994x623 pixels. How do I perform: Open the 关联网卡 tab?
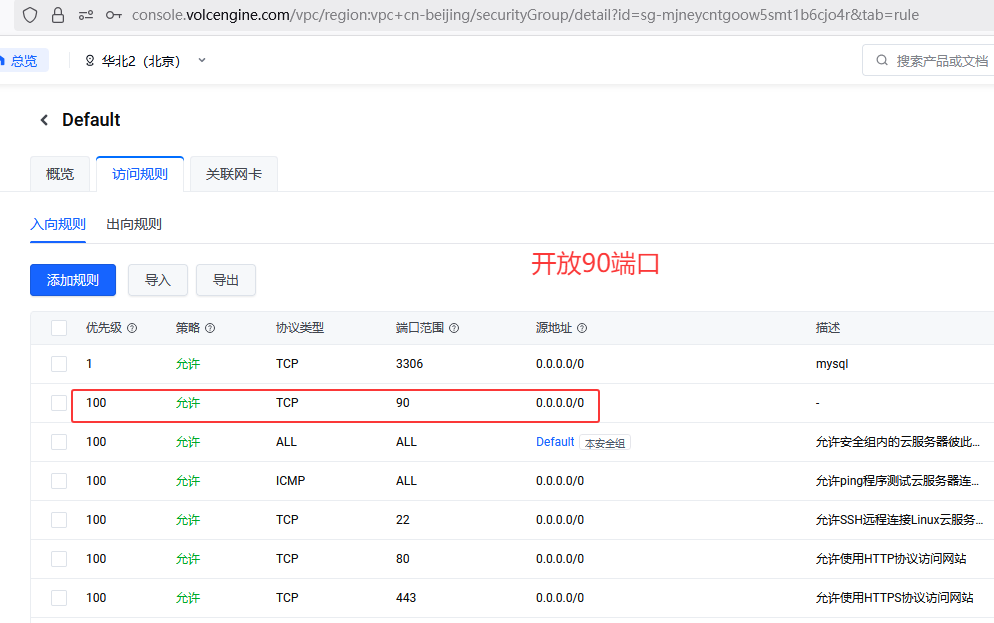coord(234,174)
